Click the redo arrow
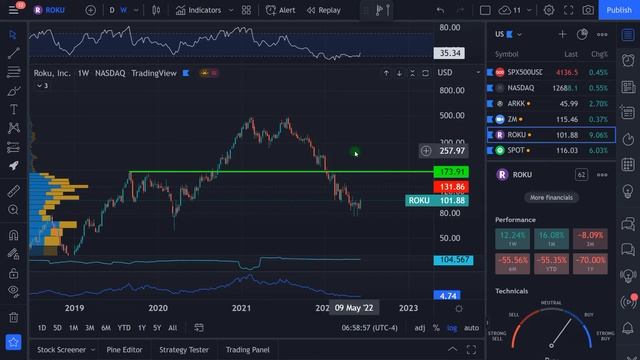 pos(460,10)
